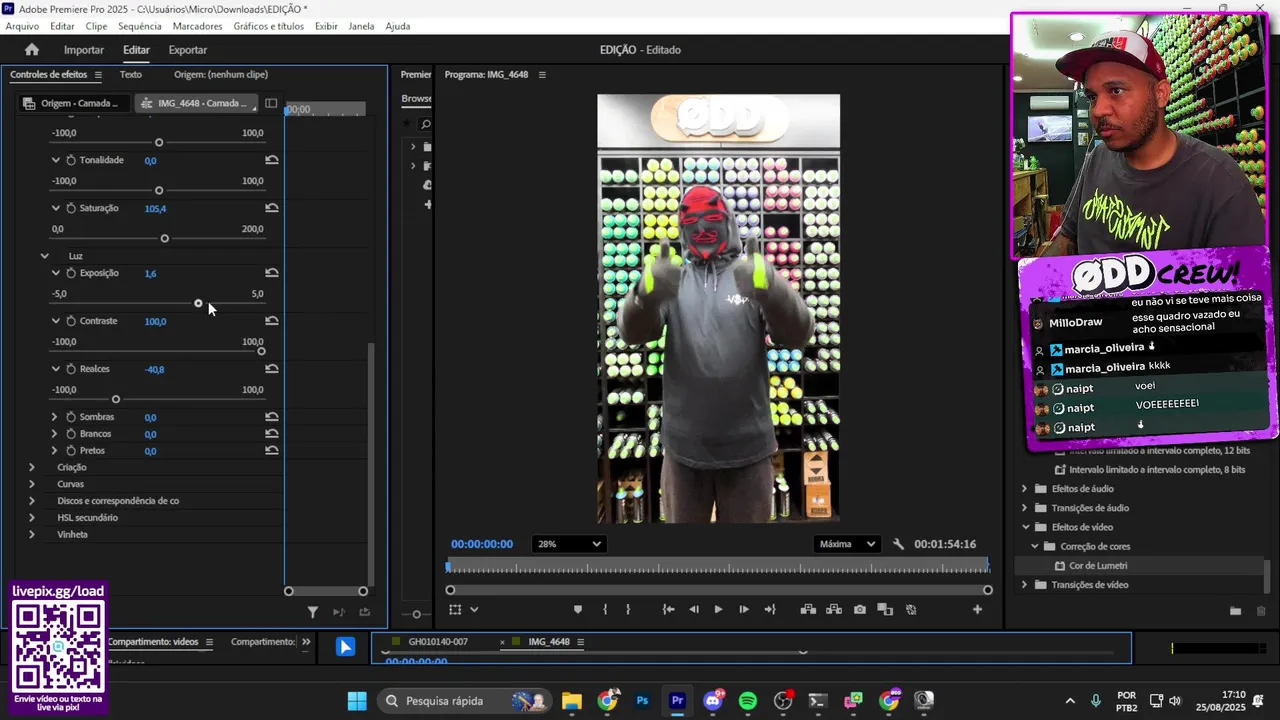This screenshot has height=720, width=1280.
Task: Play the program monitor video
Action: [x=718, y=610]
